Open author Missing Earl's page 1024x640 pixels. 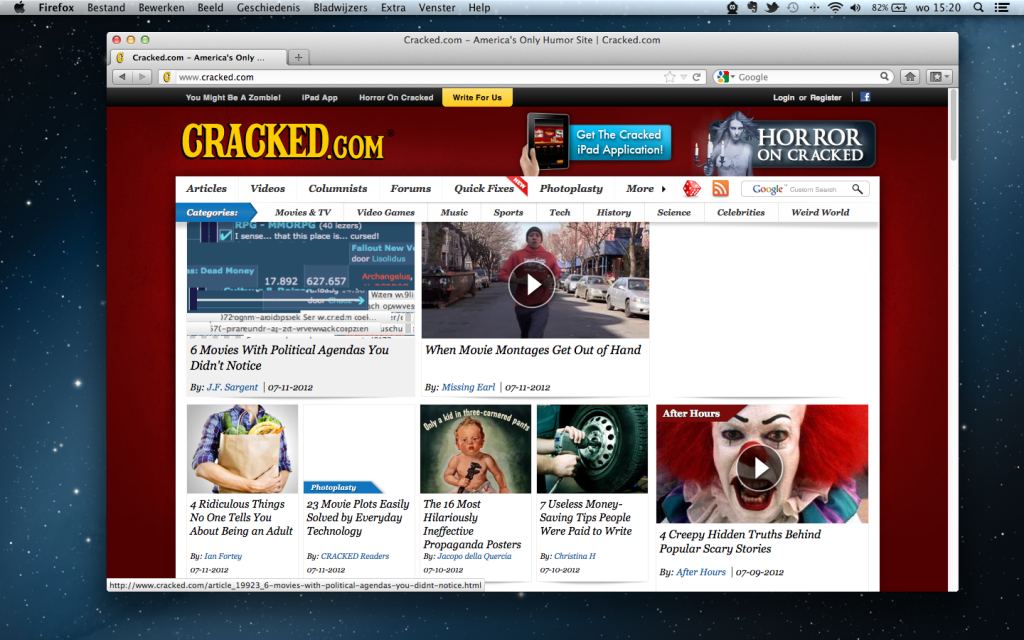click(x=468, y=387)
